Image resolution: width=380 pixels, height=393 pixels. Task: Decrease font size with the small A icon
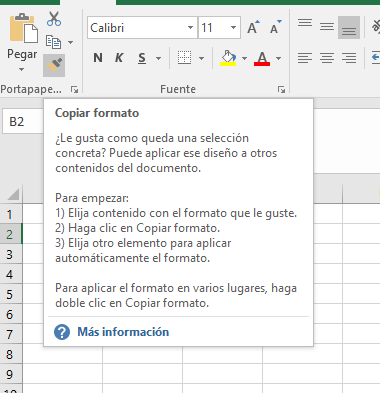(276, 27)
